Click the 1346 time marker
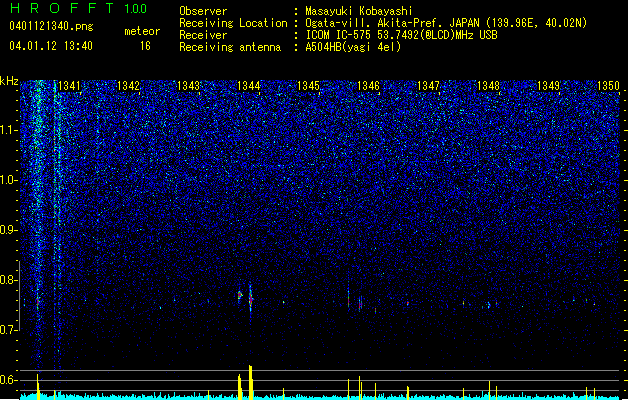The width and height of the screenshot is (629, 400). click(368, 86)
